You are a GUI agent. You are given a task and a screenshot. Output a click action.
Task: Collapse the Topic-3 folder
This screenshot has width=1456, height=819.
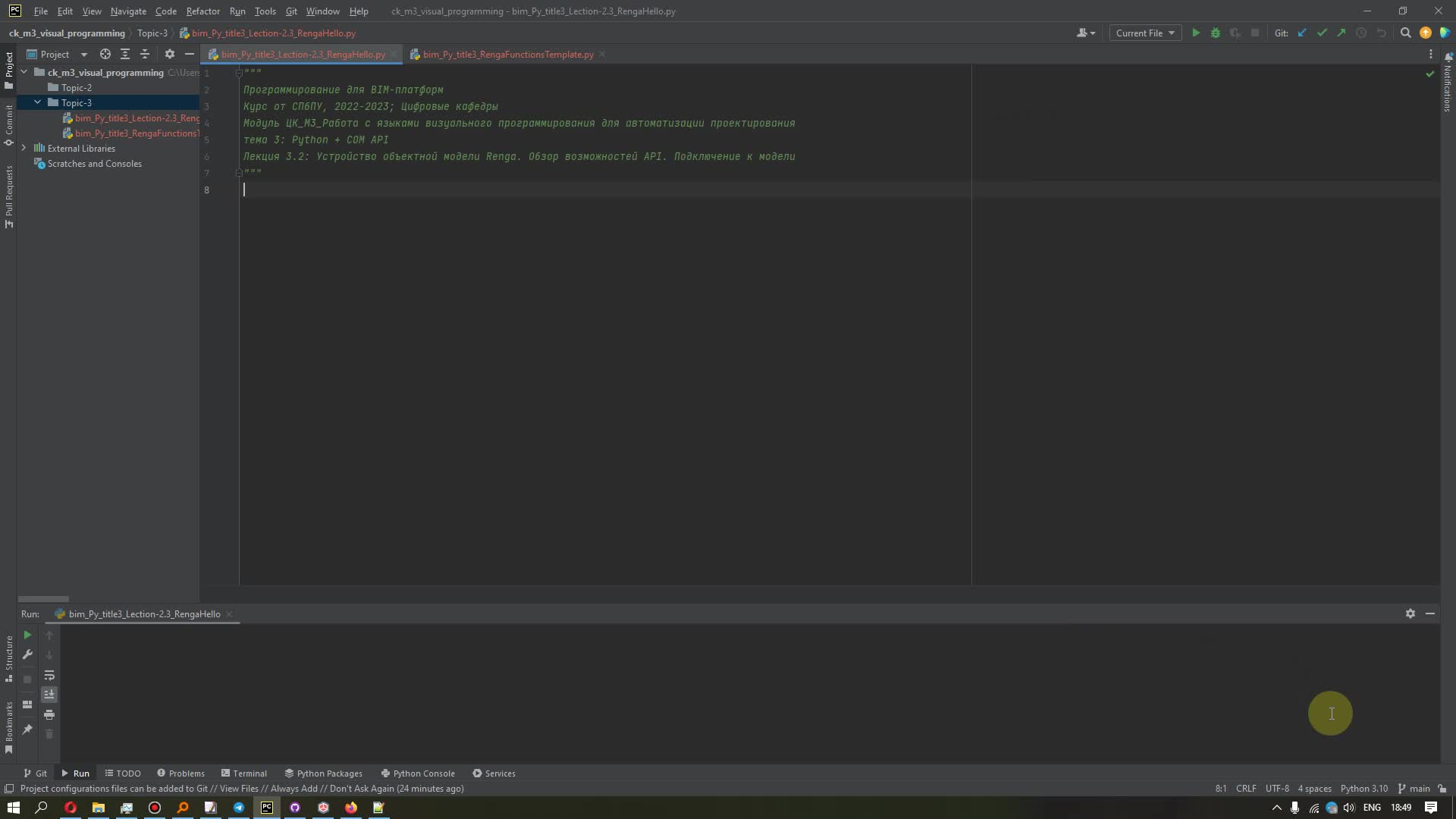point(38,102)
